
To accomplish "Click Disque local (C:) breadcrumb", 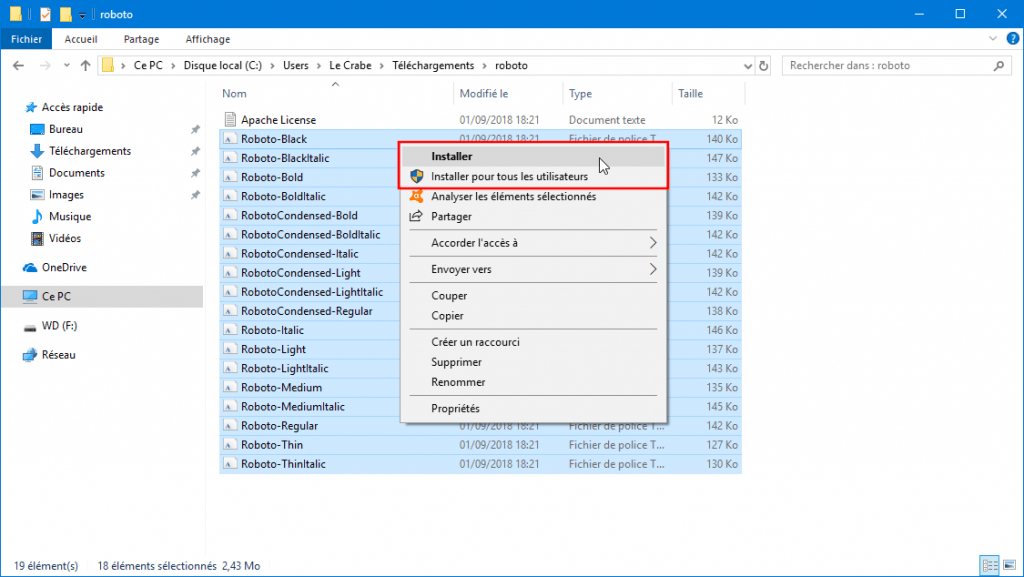I will point(223,65).
